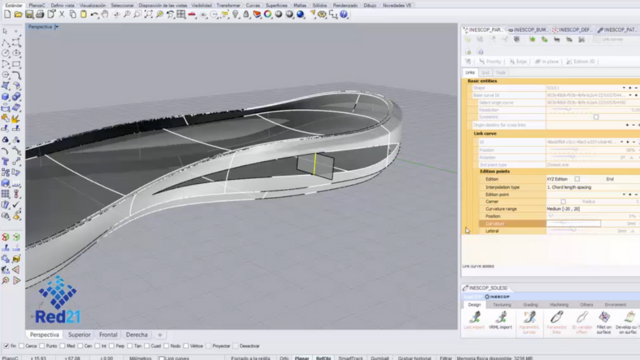The width and height of the screenshot is (640, 360).
Task: Enable the Med osnap checkbox
Action: click(62, 346)
